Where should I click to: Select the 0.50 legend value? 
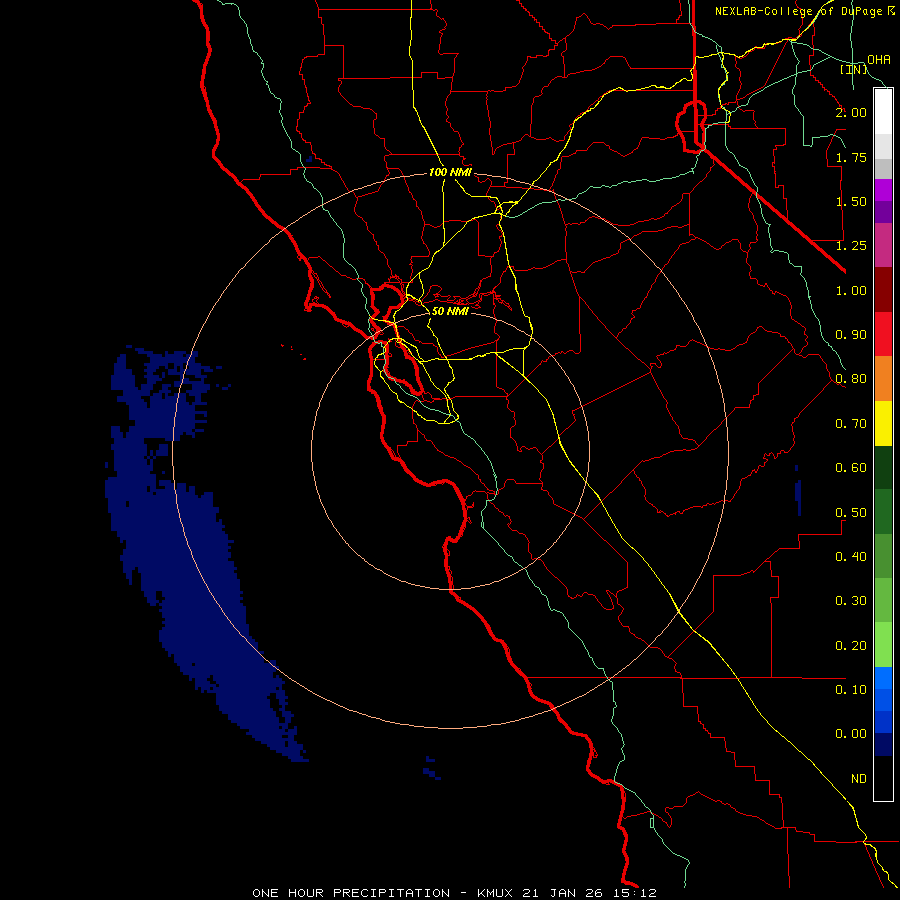point(851,513)
